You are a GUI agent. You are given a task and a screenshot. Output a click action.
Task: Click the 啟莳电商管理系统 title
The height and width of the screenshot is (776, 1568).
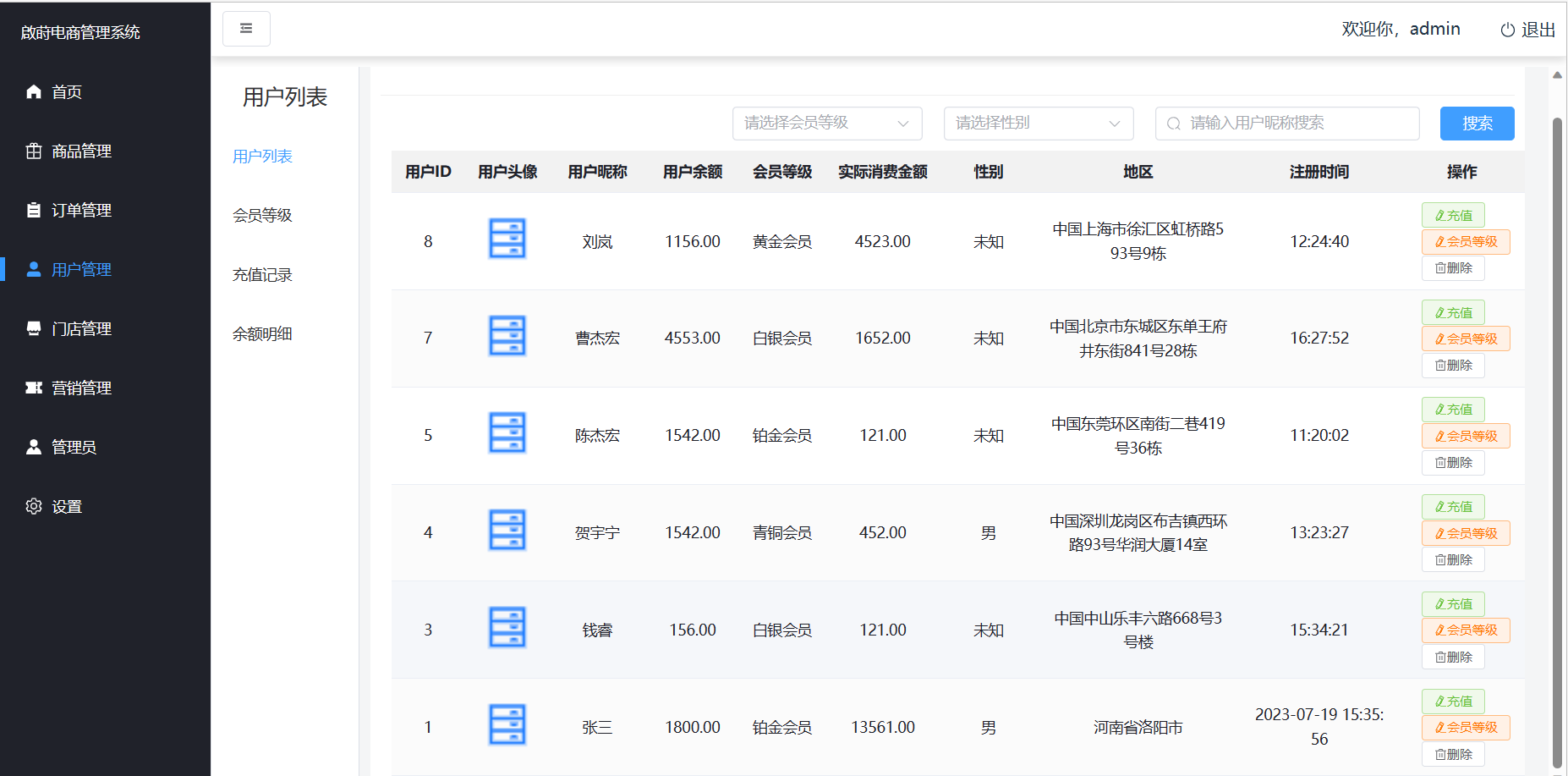(80, 33)
